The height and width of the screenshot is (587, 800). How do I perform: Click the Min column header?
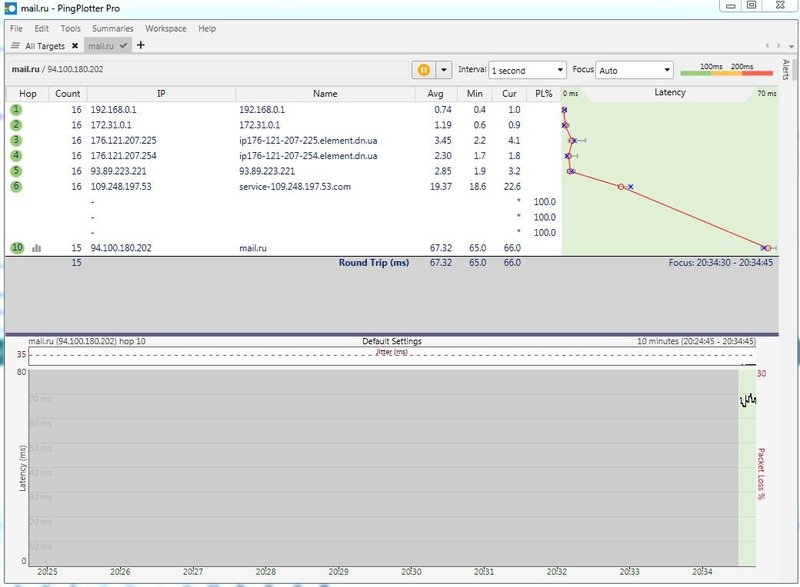coord(474,94)
